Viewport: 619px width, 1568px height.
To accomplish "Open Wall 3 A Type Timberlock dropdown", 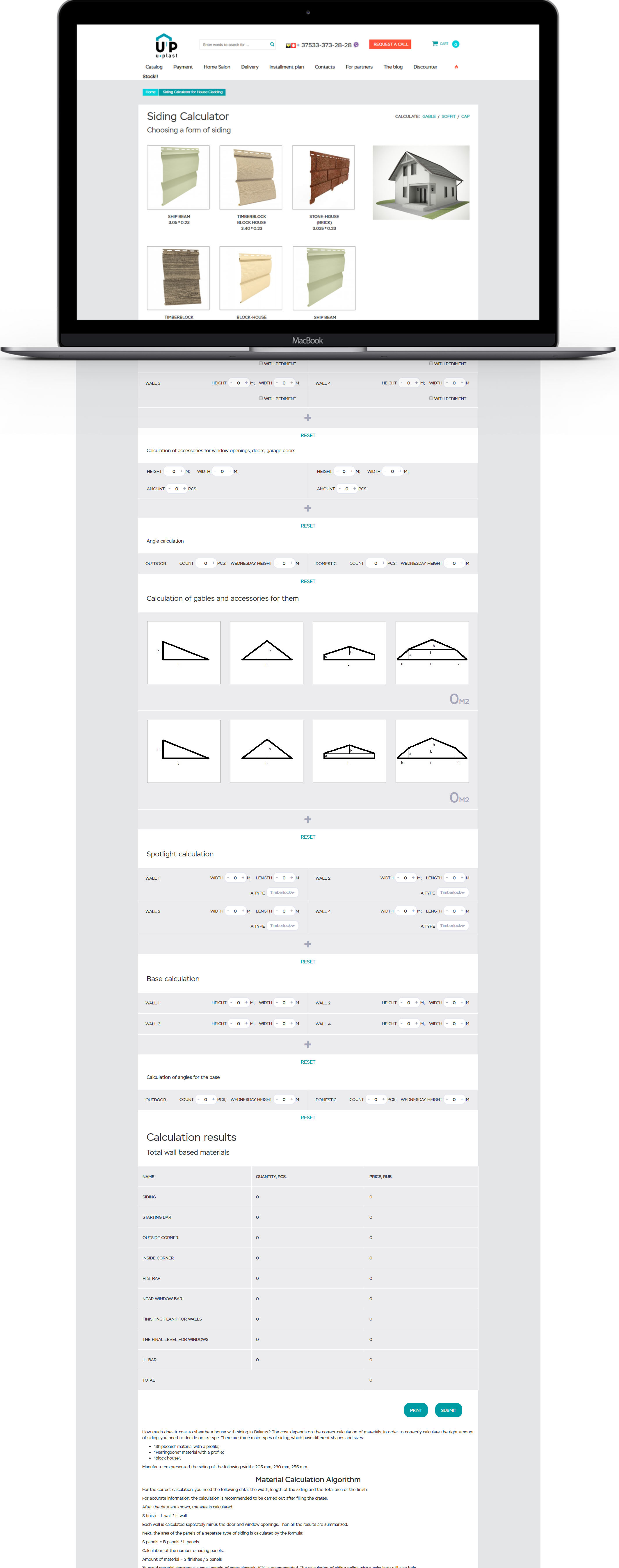I will (x=282, y=926).
